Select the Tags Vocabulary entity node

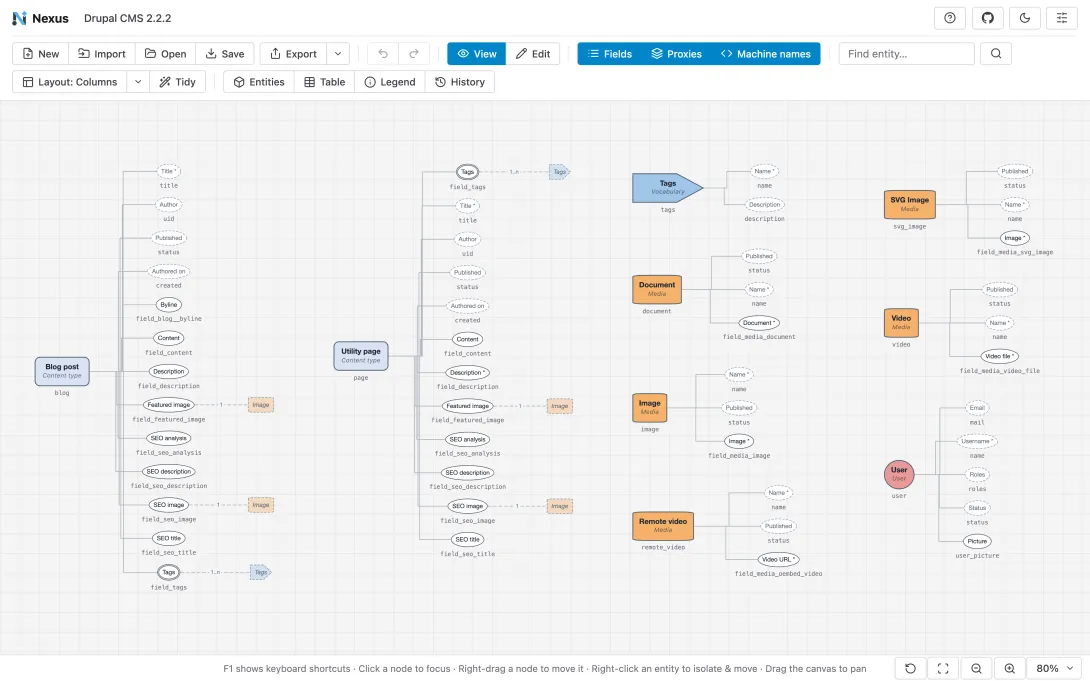[x=667, y=188]
